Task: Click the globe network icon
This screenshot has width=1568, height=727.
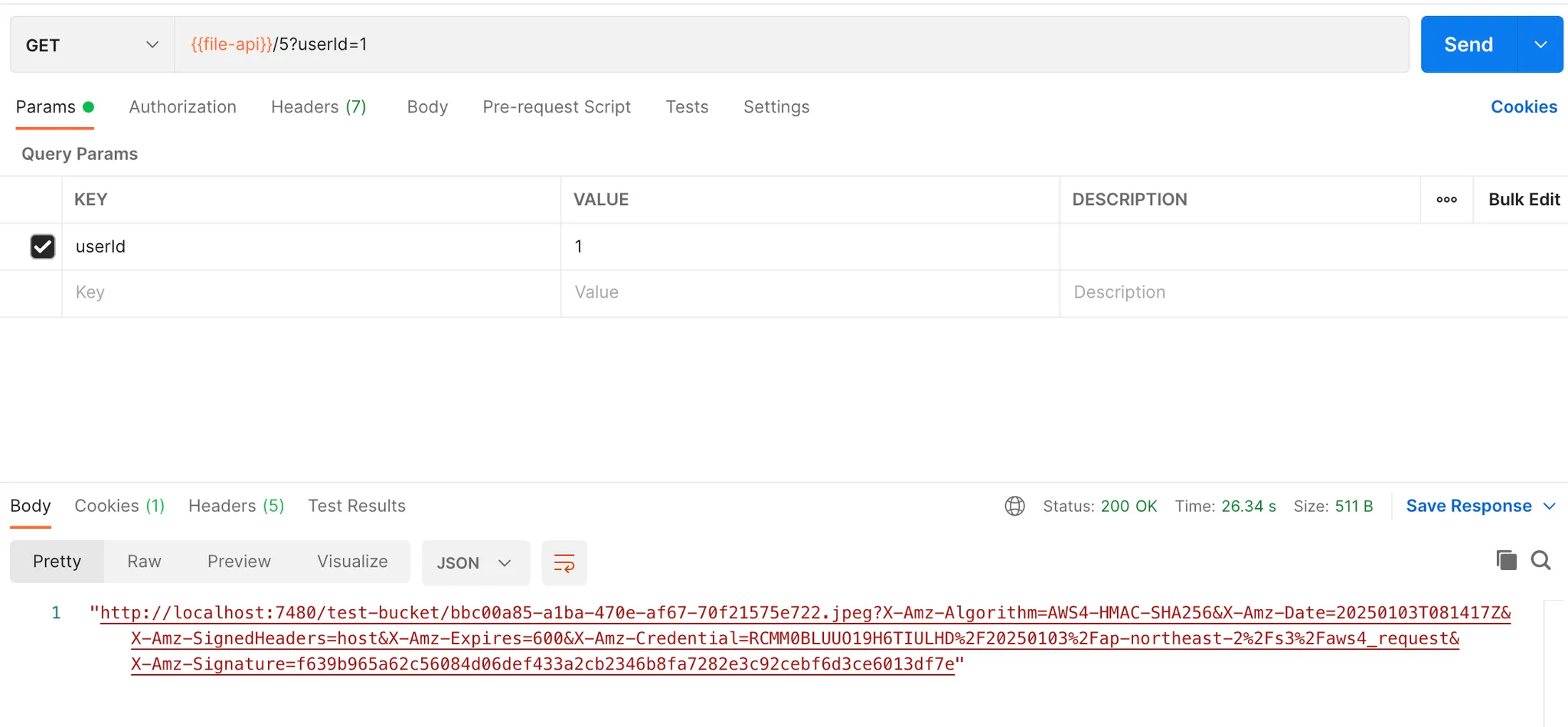Action: tap(1014, 506)
